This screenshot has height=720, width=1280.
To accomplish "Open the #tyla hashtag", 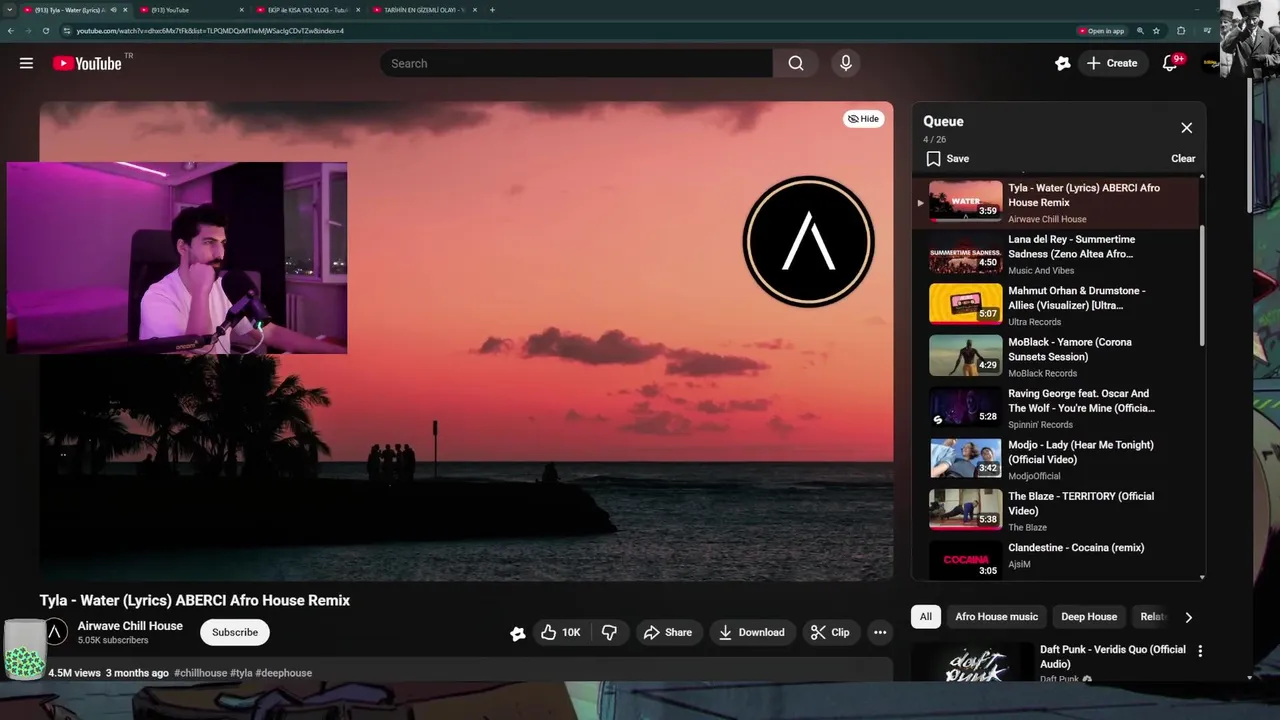I will 241,673.
